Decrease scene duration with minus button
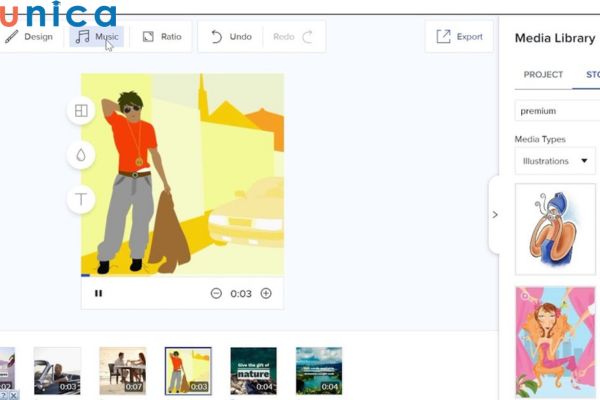600x400 pixels. point(216,293)
